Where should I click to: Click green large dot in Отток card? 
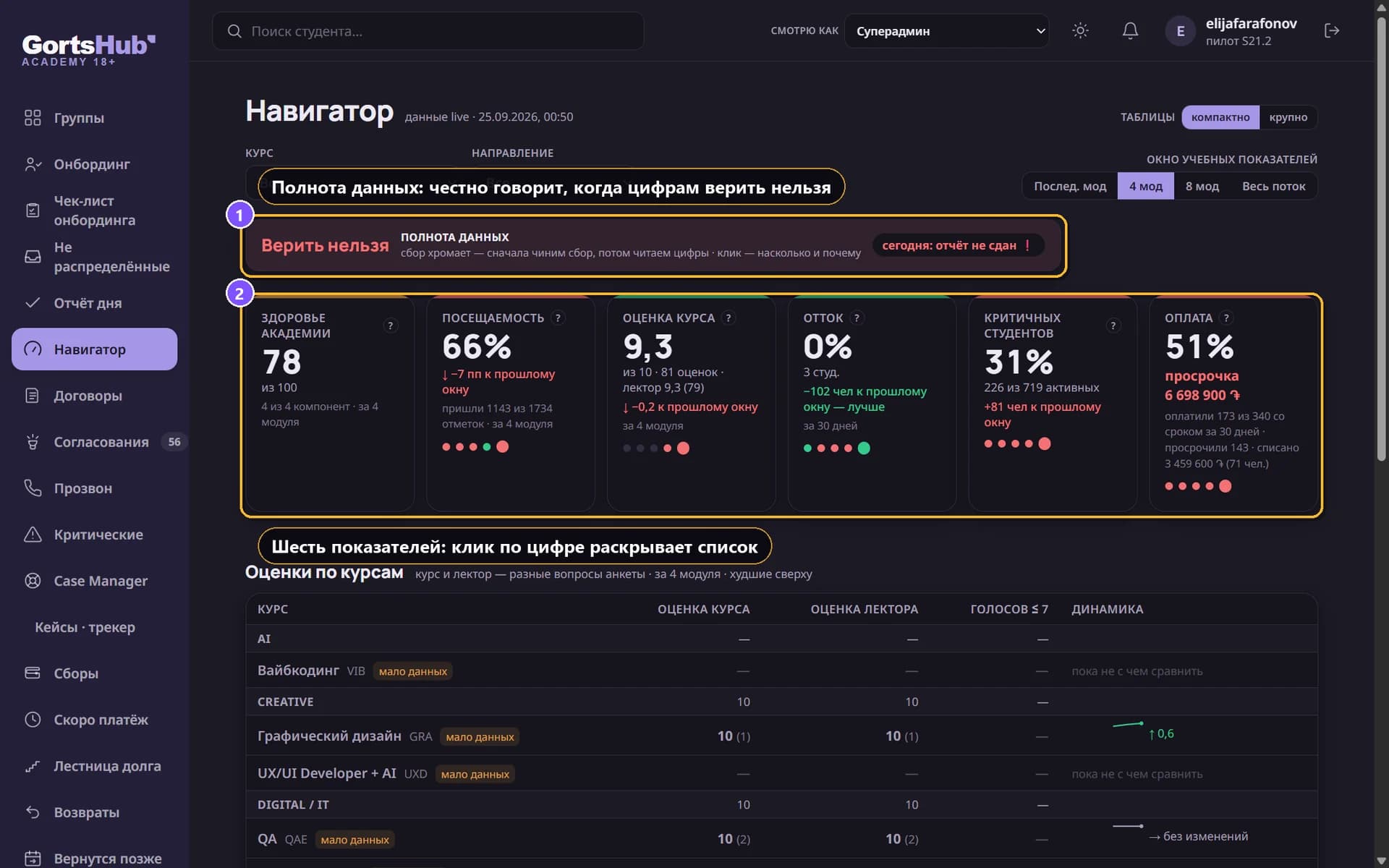[864, 448]
